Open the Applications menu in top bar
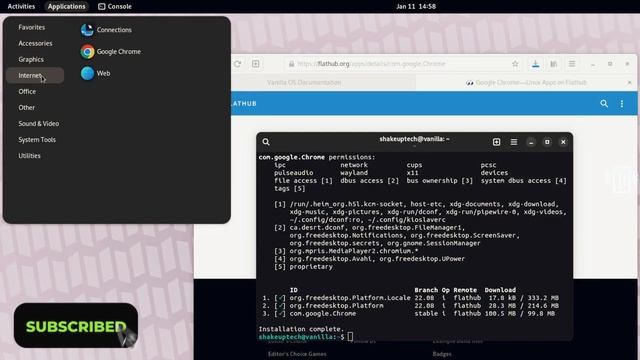The width and height of the screenshot is (640, 360). [67, 6]
